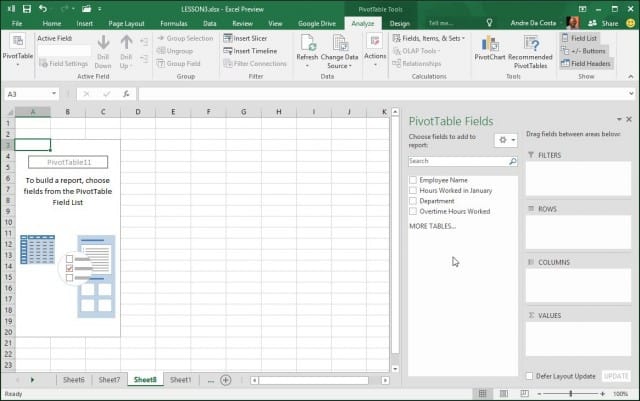This screenshot has width=640, height=401.
Task: Open PivotTable Fields pane options arrow
Action: [x=619, y=119]
